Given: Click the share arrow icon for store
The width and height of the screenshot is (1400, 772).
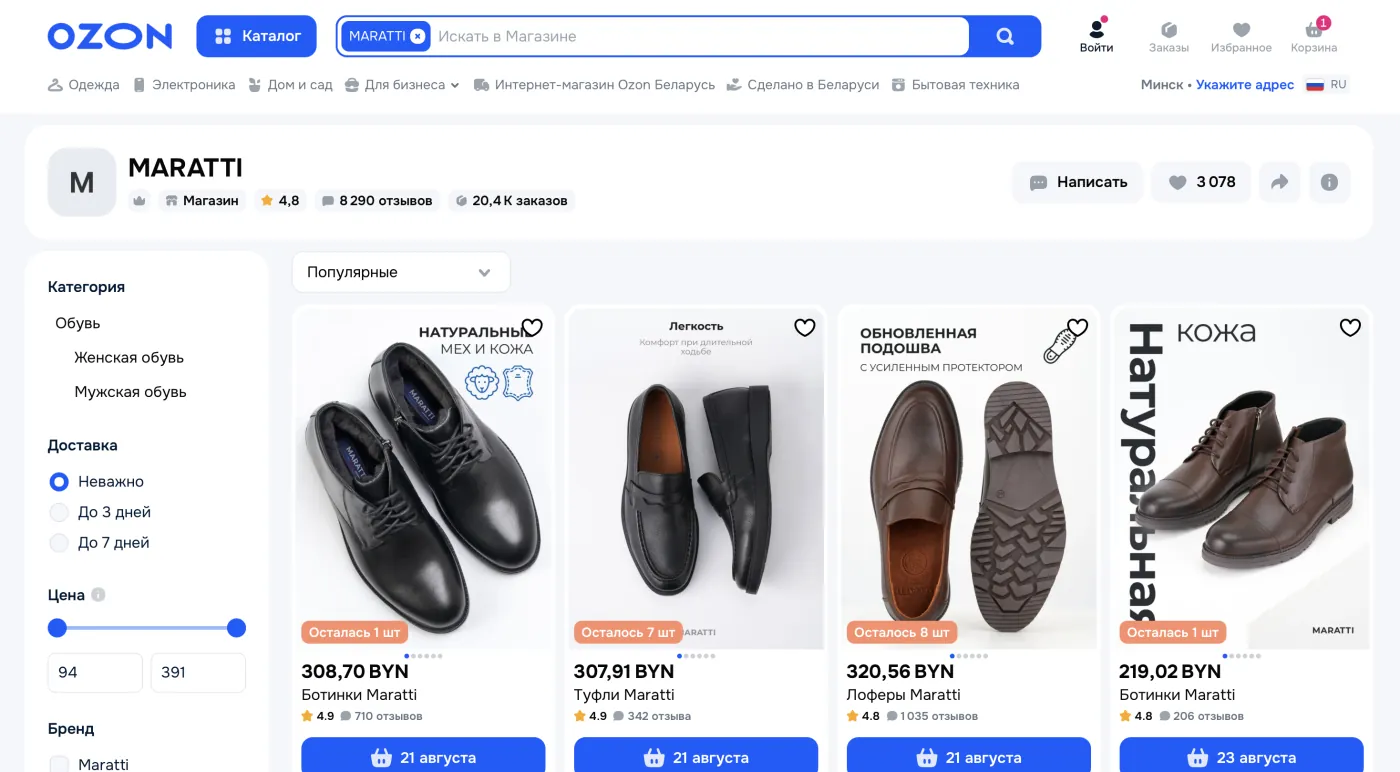Looking at the screenshot, I should click(x=1279, y=182).
